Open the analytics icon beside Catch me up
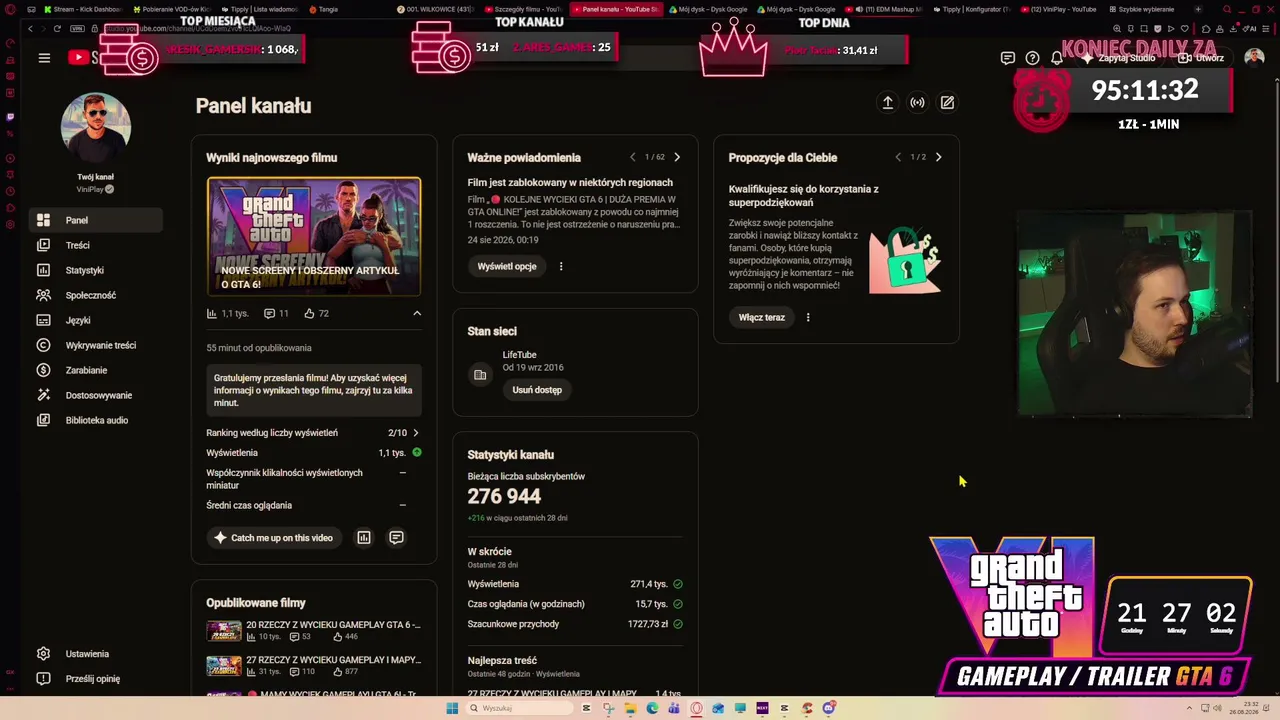This screenshot has height=720, width=1280. click(364, 538)
